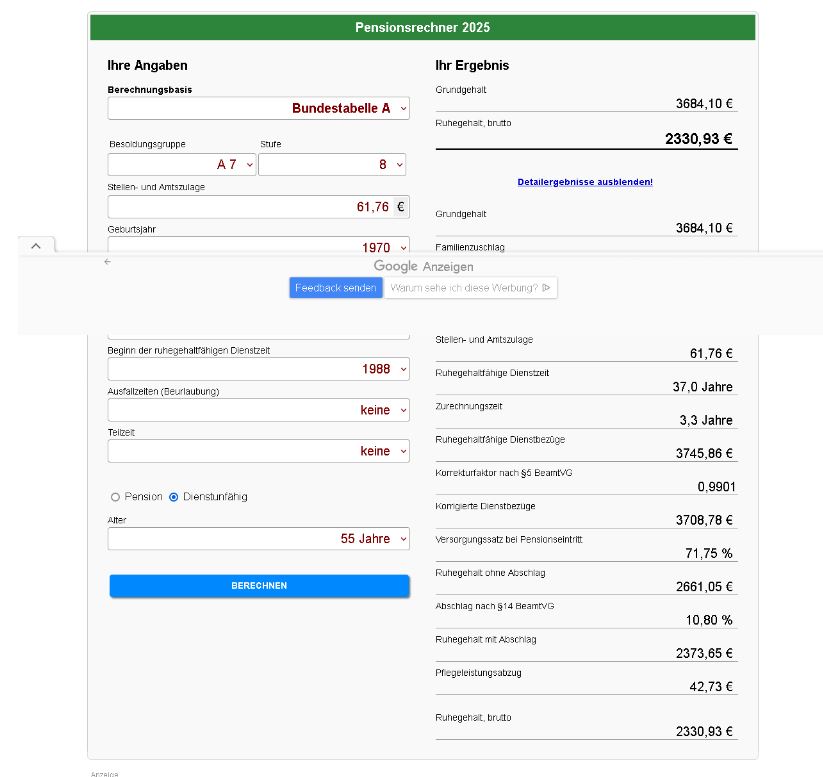
Task: Collapse the ad panel with the up chevron
Action: 35,245
